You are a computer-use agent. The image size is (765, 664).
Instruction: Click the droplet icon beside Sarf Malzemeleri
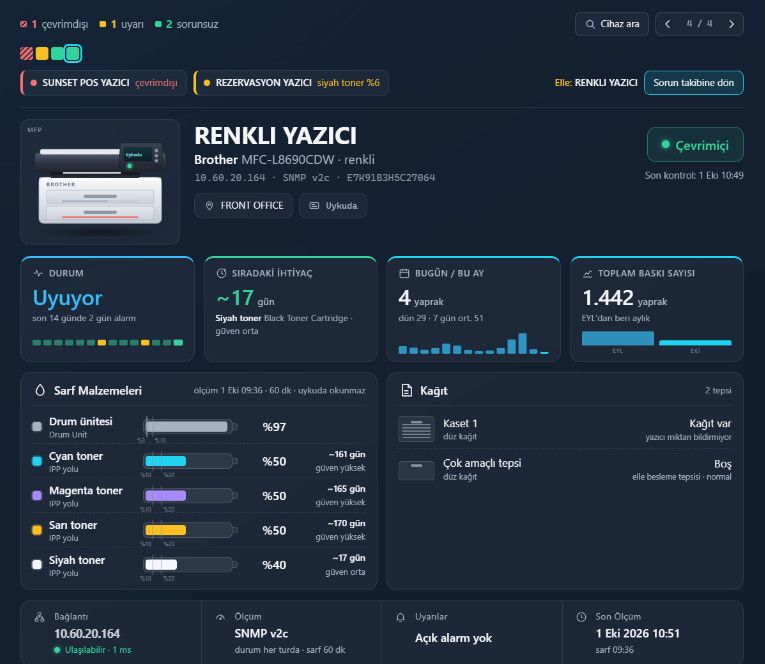pyautogui.click(x=40, y=390)
